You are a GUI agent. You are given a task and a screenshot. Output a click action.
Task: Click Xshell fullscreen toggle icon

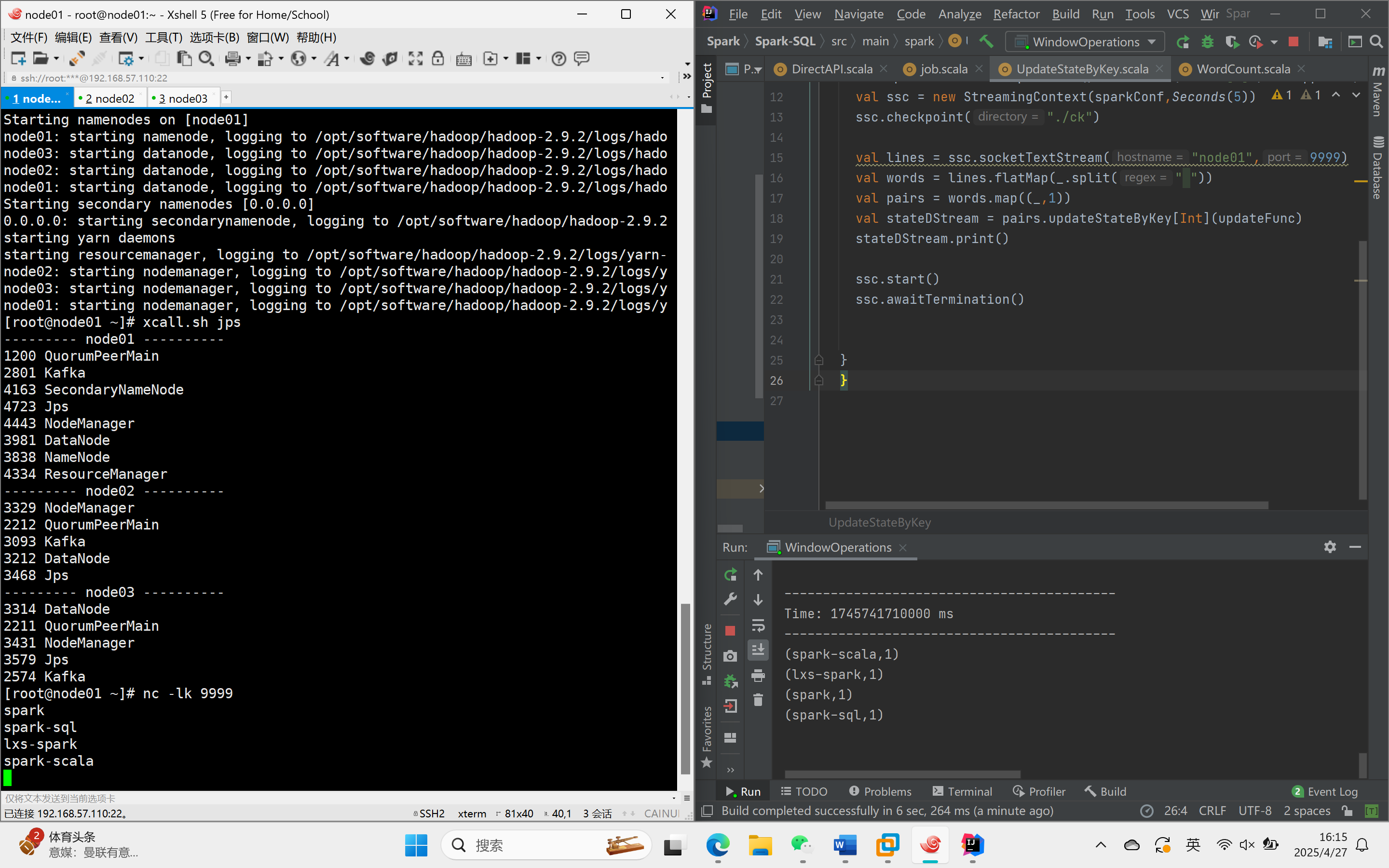pos(416,58)
